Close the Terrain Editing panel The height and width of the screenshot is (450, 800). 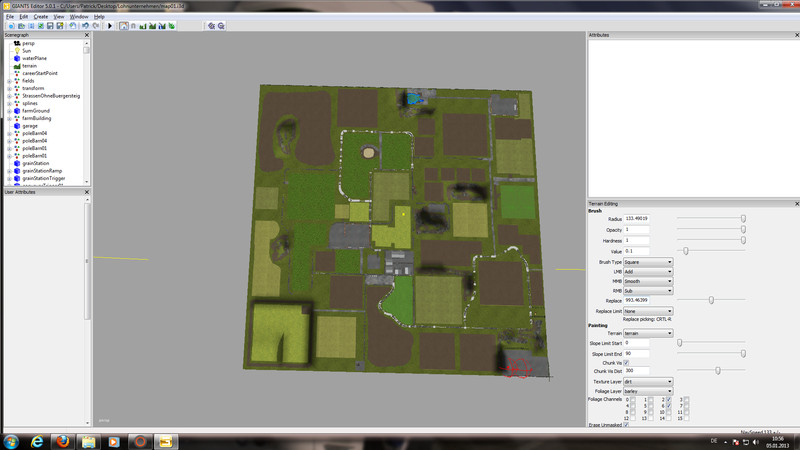(x=797, y=204)
